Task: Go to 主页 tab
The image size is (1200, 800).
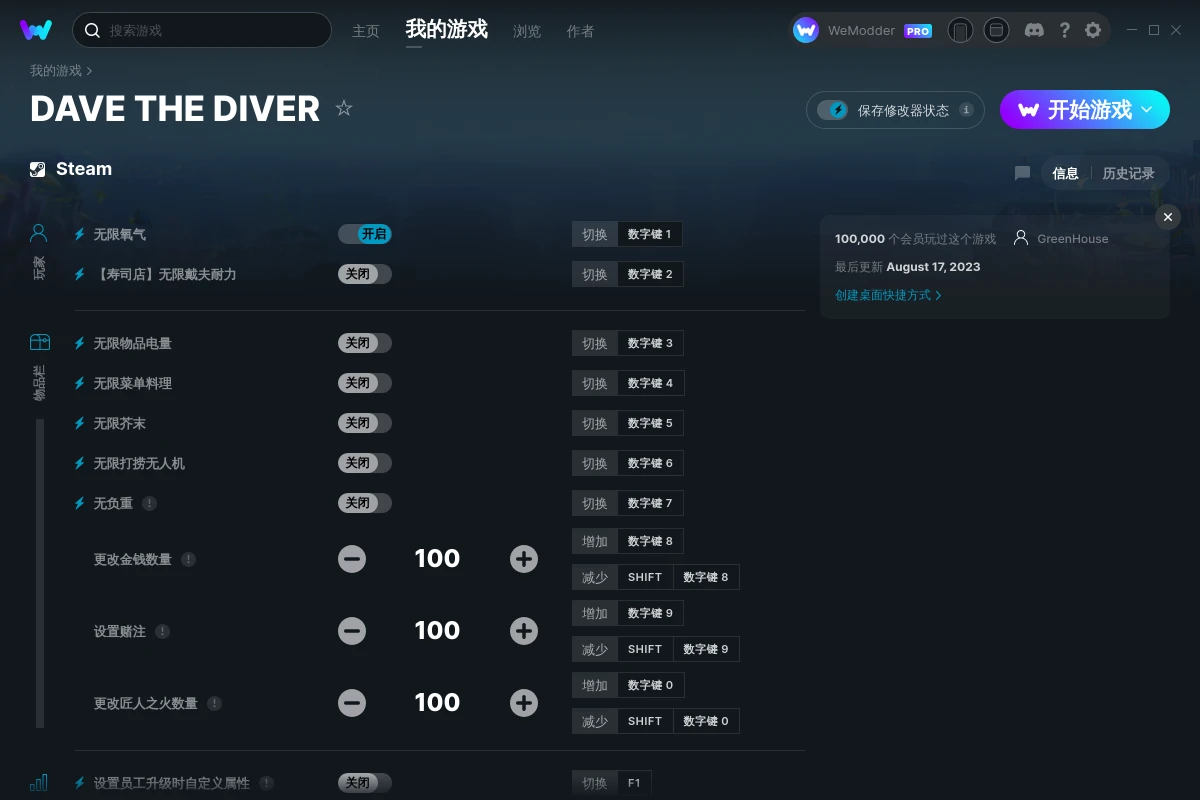Action: coord(366,31)
